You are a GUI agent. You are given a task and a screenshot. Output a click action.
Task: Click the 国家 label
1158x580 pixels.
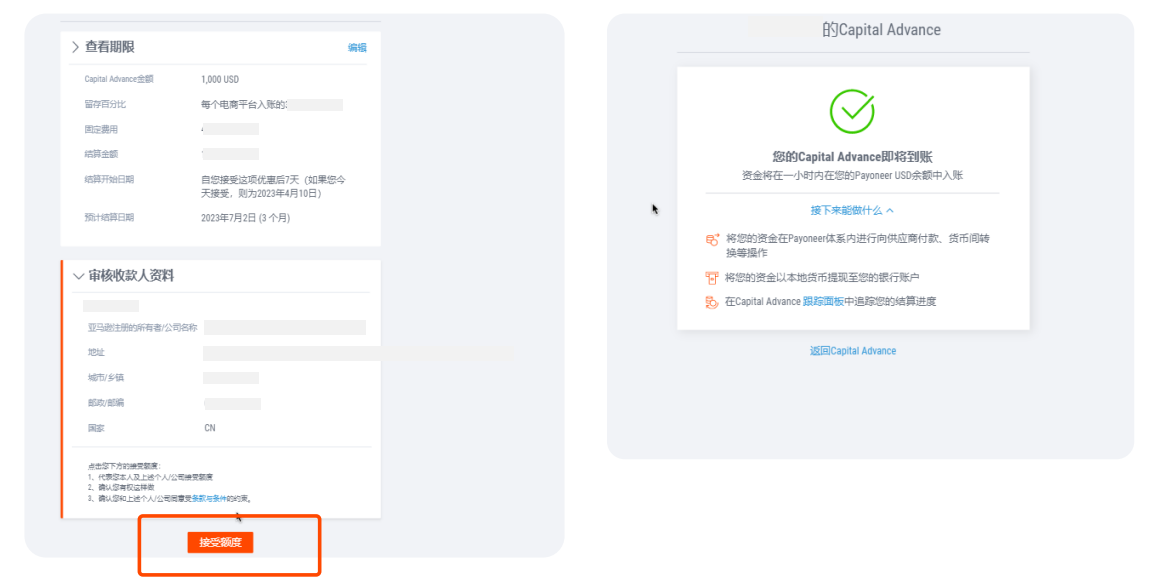[96, 428]
